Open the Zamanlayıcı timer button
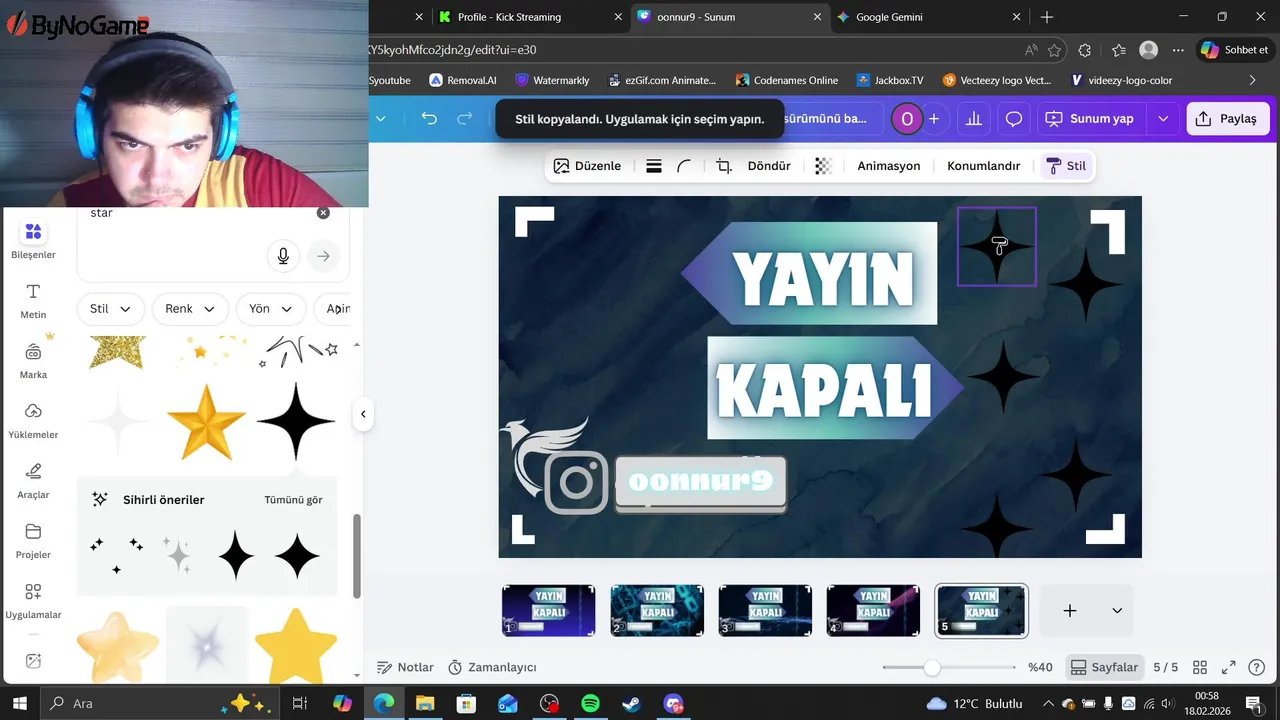1280x720 pixels. (x=492, y=667)
